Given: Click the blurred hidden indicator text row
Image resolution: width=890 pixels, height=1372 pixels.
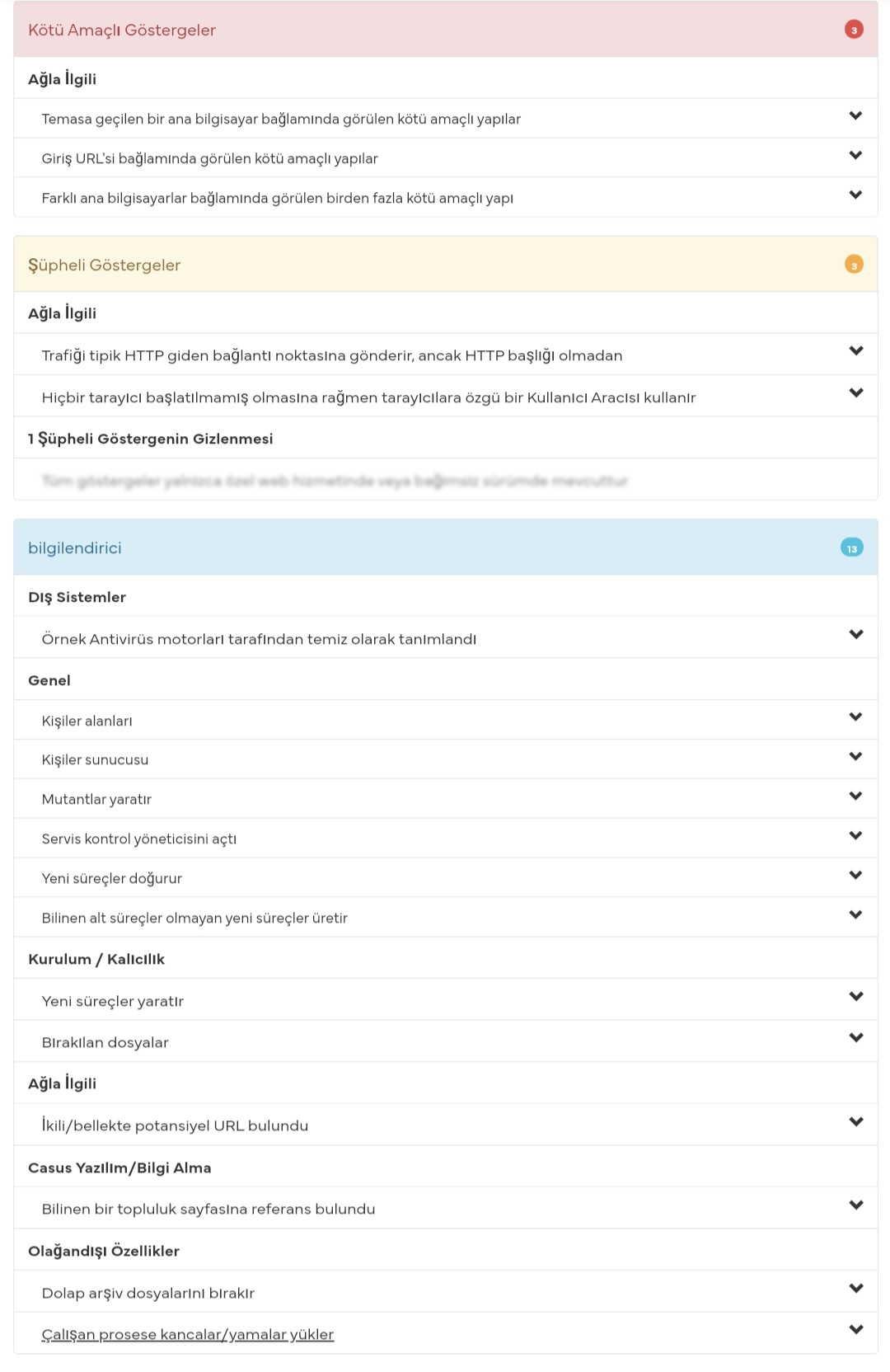Looking at the screenshot, I should (335, 481).
